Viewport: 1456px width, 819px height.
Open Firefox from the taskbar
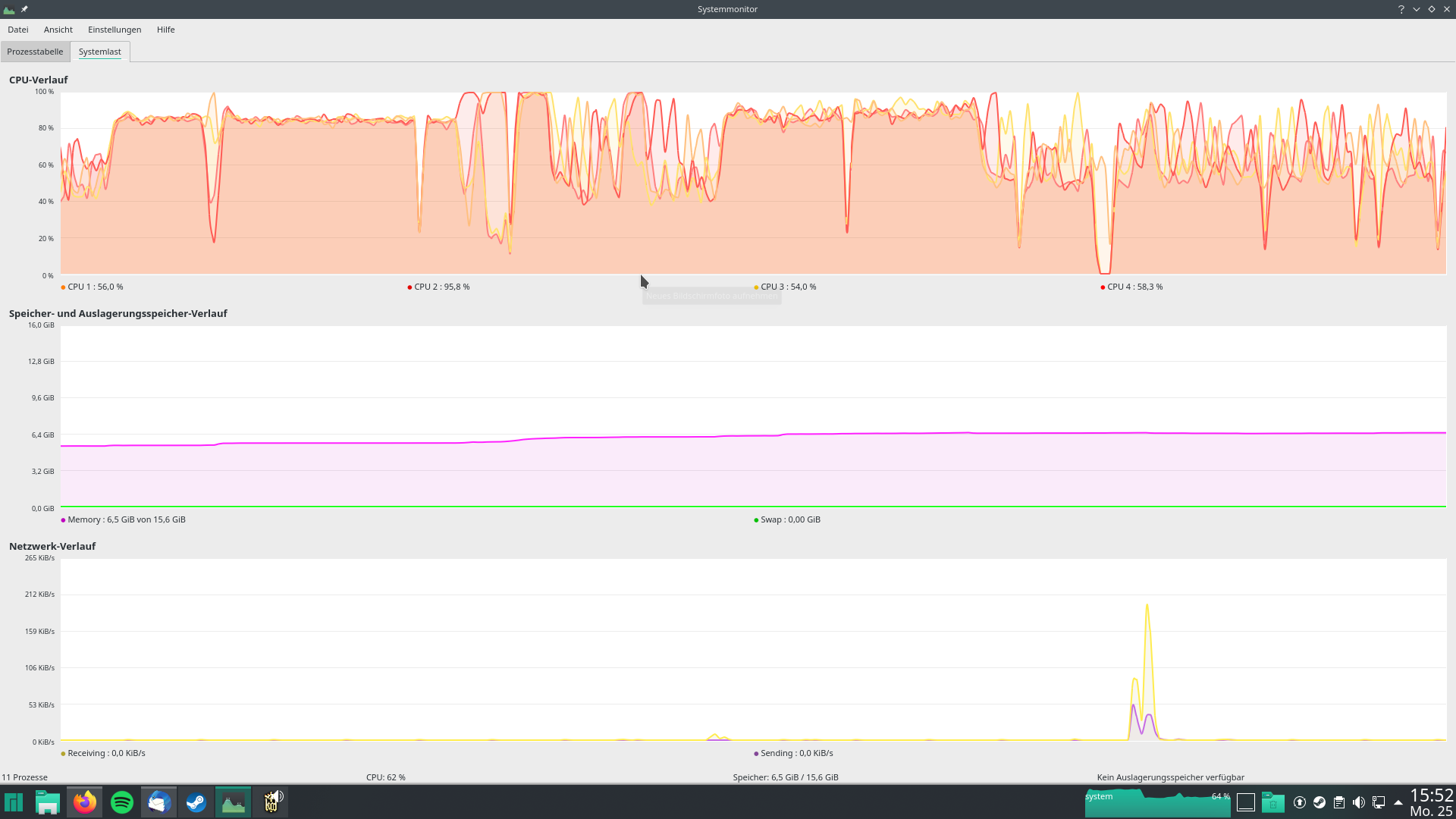pos(85,802)
